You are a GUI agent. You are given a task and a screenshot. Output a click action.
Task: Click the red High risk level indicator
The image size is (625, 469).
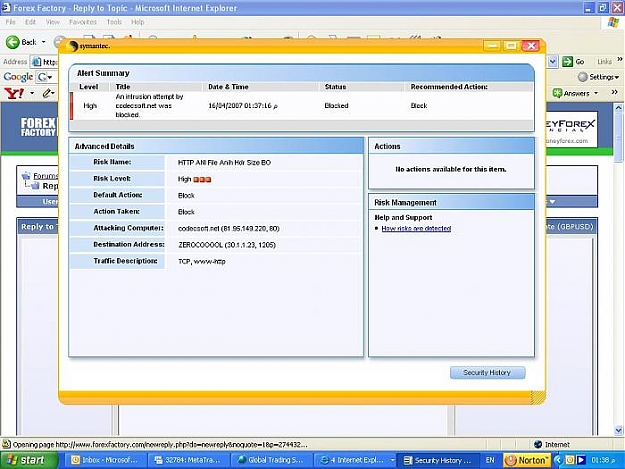[202, 180]
